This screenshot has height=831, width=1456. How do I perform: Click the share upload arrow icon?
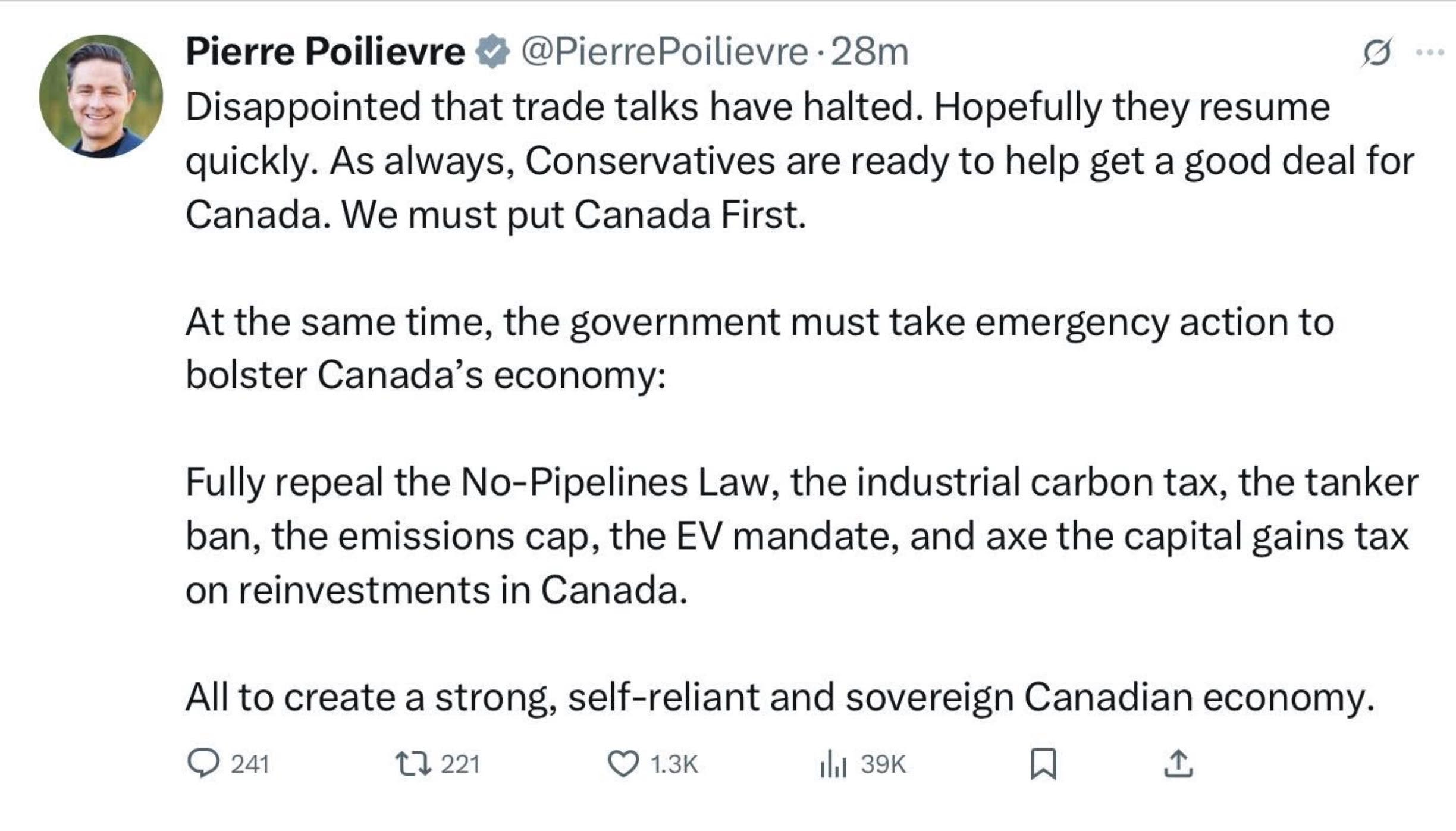tap(1178, 764)
